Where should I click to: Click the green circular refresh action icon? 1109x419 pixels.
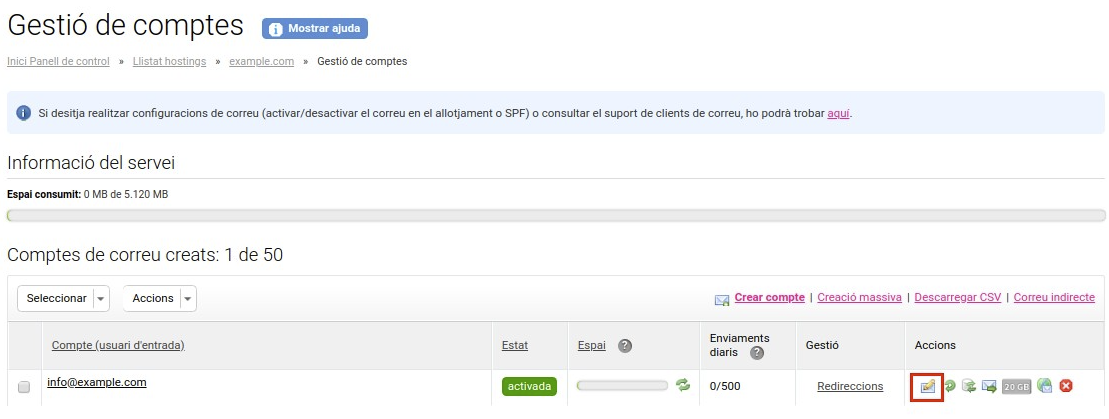950,386
